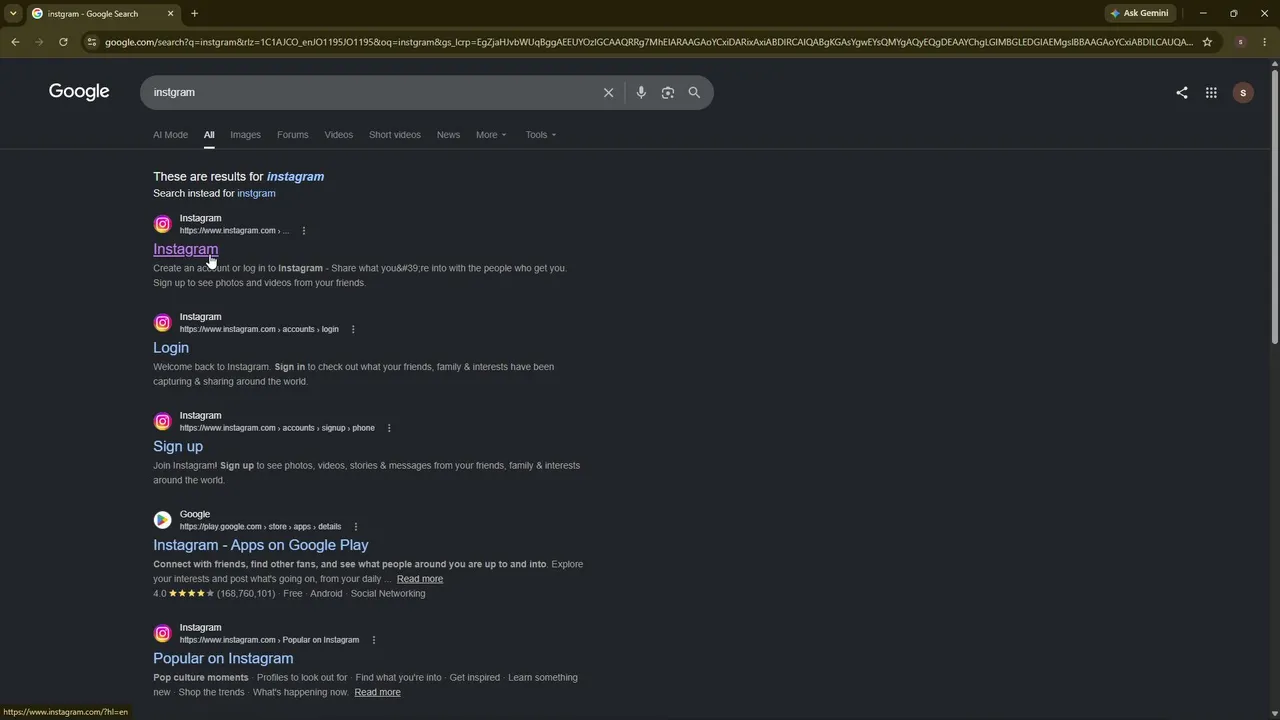Open the Google account avatar

1243,93
